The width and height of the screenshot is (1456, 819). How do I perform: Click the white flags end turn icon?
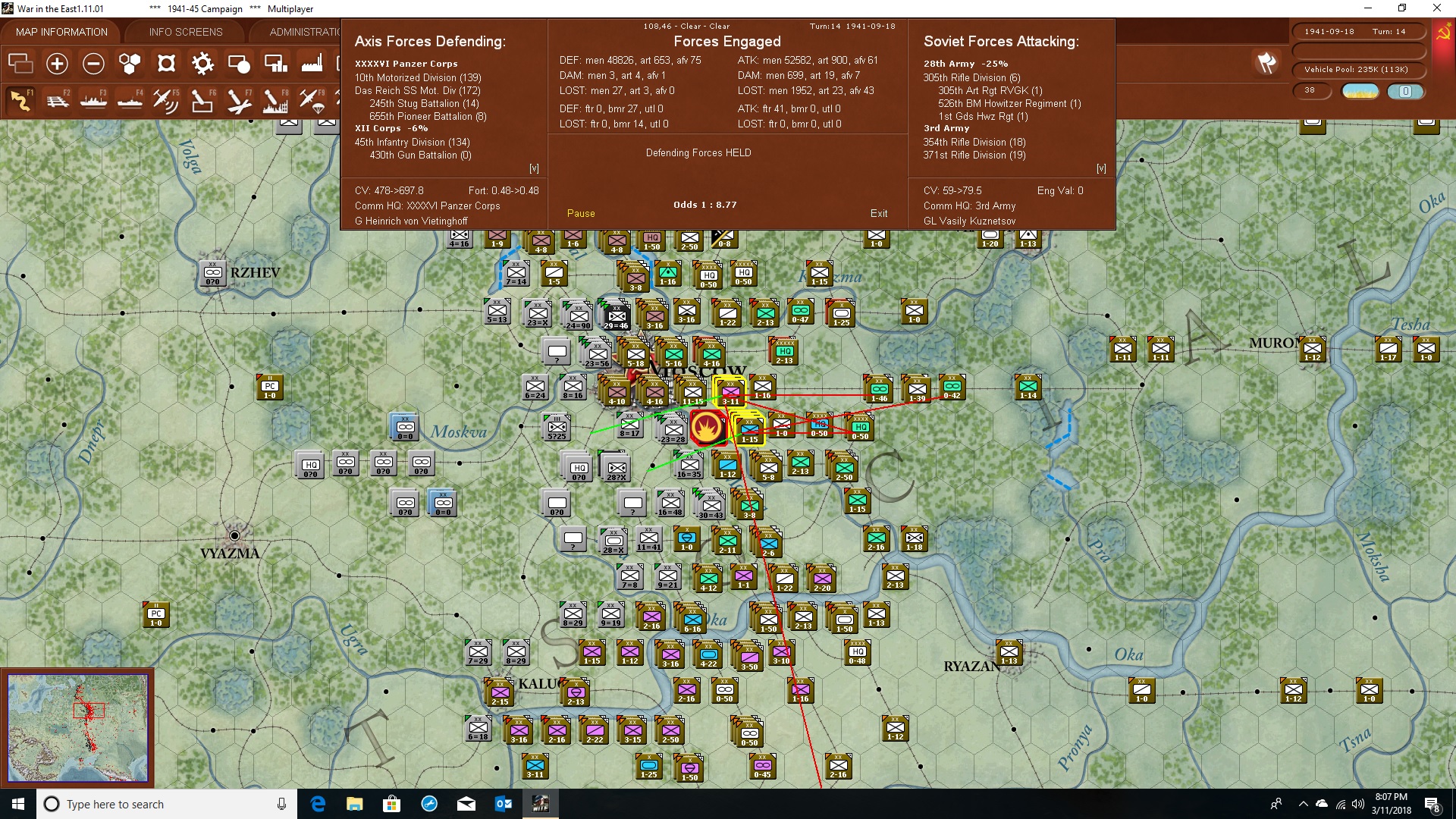coord(1266,63)
